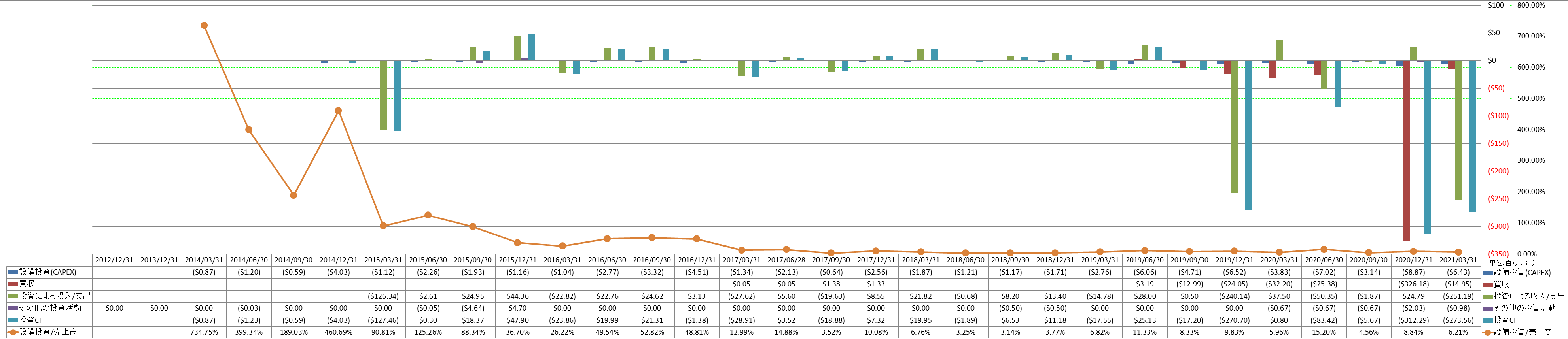Click the $47.90 投資CF cell
This screenshot has width=1568, height=339.
[x=517, y=320]
